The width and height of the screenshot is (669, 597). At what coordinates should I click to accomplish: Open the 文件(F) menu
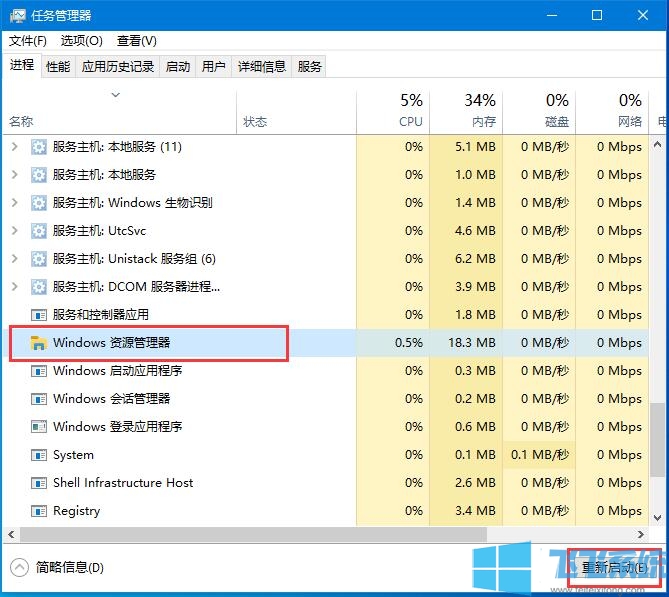28,41
